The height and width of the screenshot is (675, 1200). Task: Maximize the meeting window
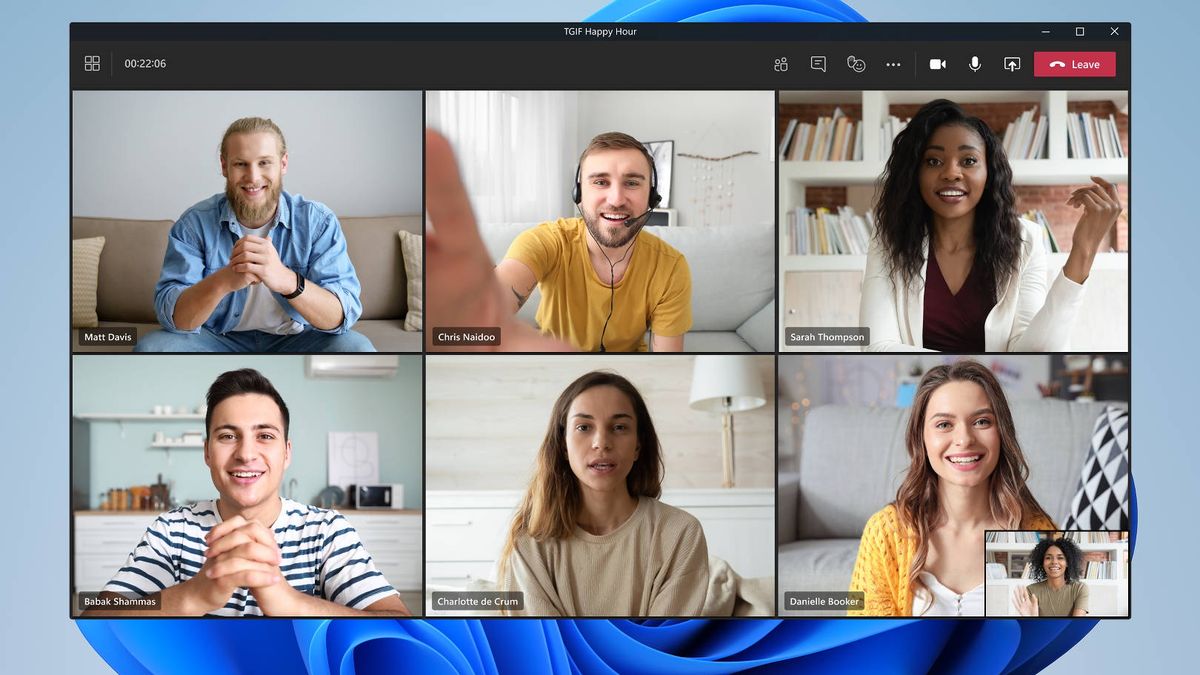[1080, 32]
